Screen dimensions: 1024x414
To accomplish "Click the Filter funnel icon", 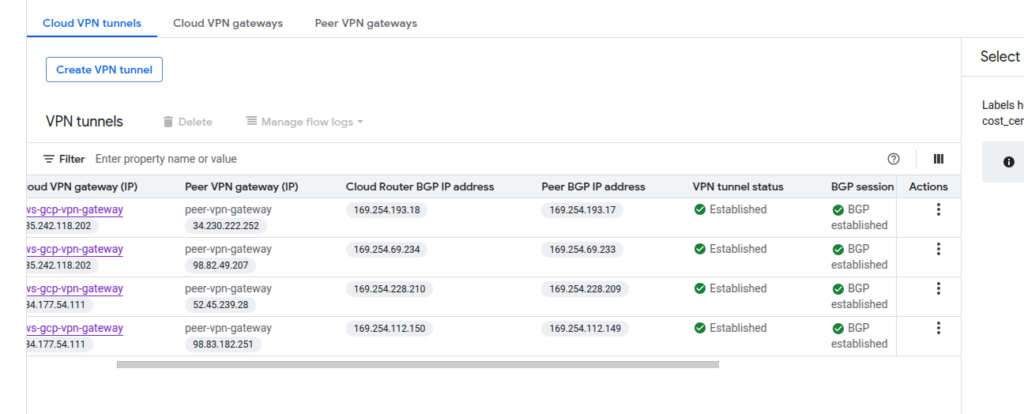I will pyautogui.click(x=49, y=159).
